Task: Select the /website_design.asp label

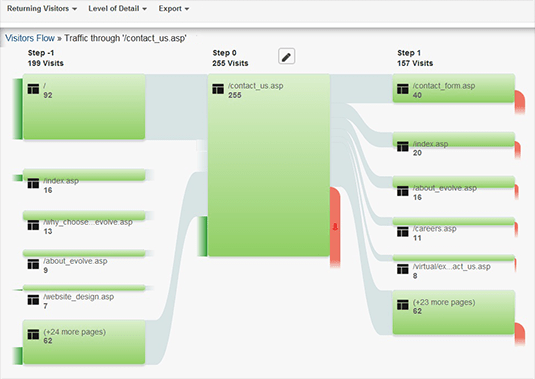Action: [x=78, y=297]
